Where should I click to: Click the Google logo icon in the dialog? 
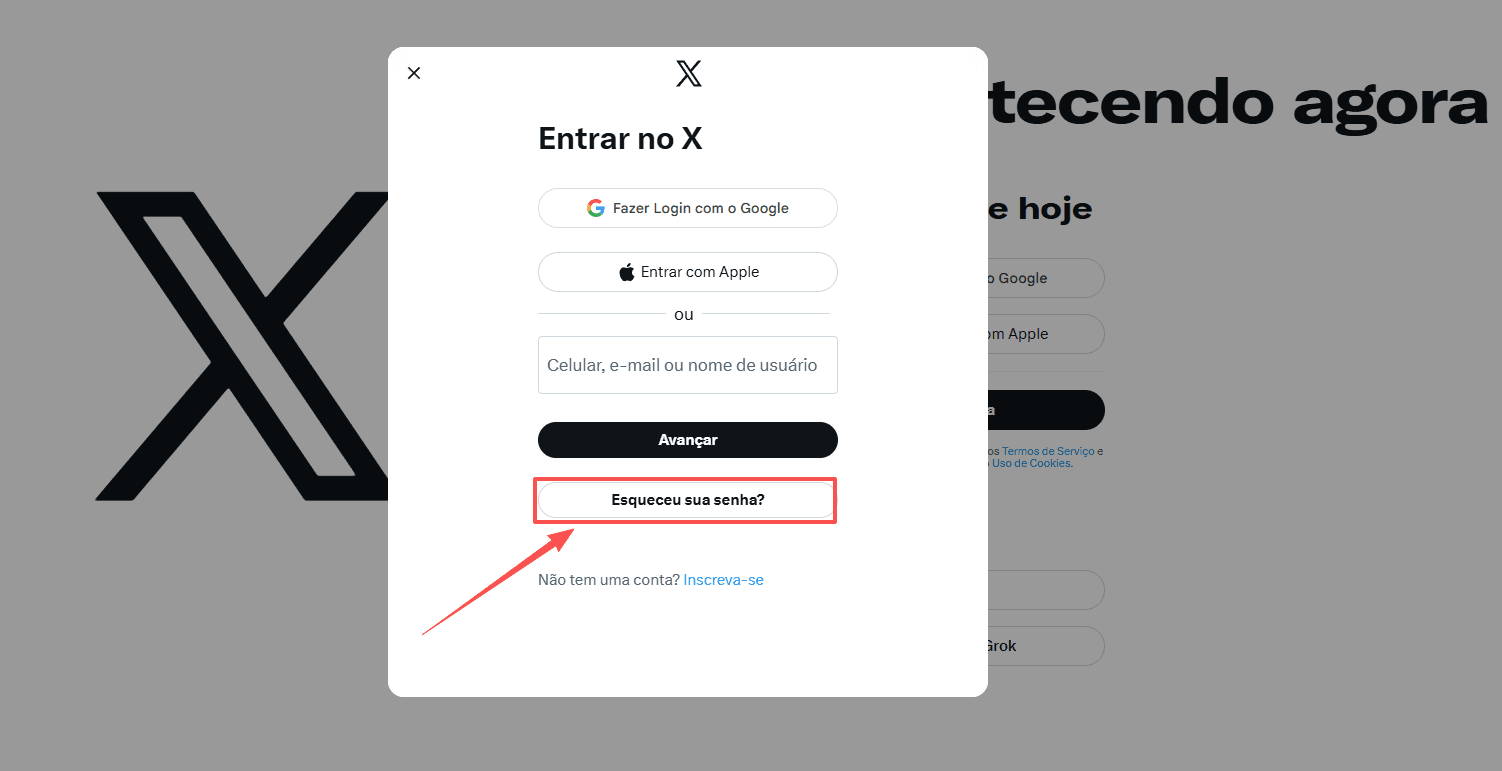coord(596,208)
